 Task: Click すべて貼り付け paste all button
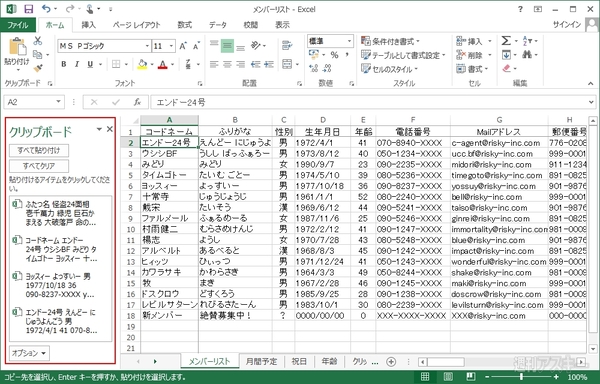tap(39, 150)
